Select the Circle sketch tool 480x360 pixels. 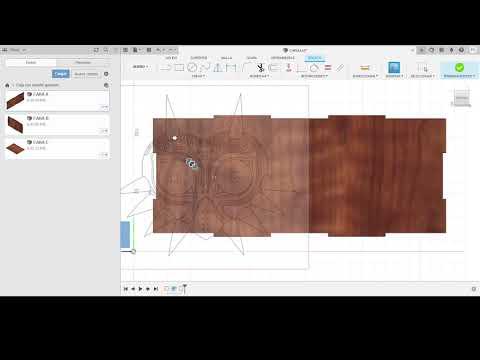pos(192,68)
